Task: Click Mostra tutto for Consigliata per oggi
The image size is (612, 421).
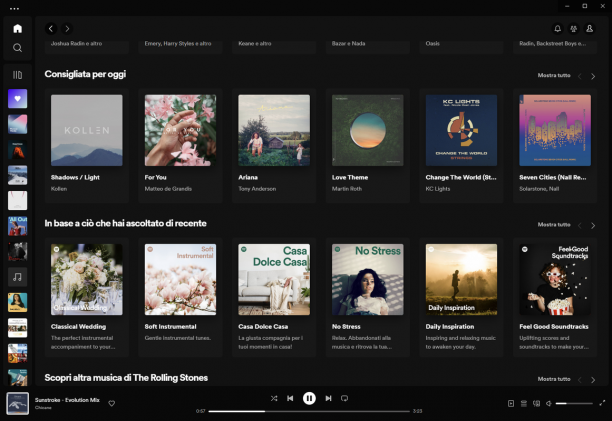Action: click(554, 75)
